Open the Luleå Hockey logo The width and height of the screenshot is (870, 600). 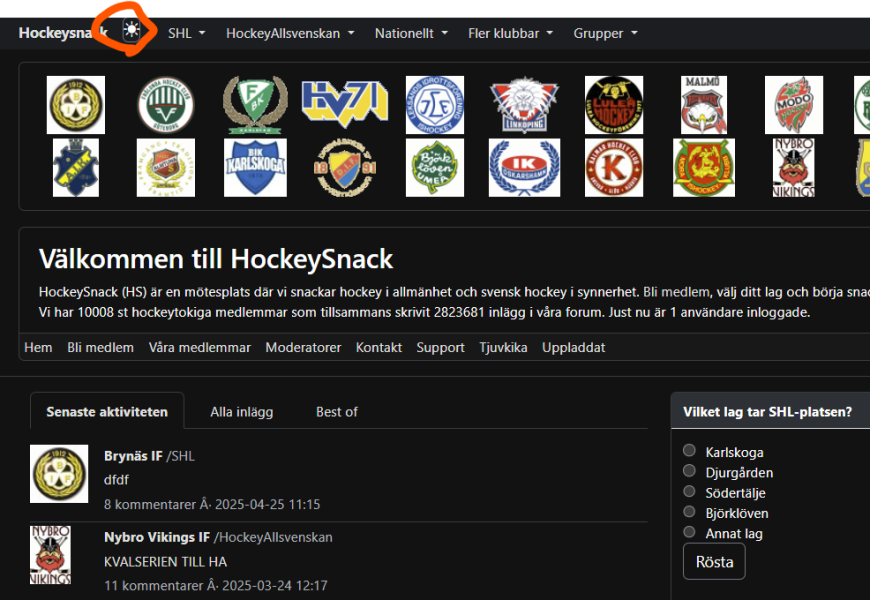click(x=614, y=105)
